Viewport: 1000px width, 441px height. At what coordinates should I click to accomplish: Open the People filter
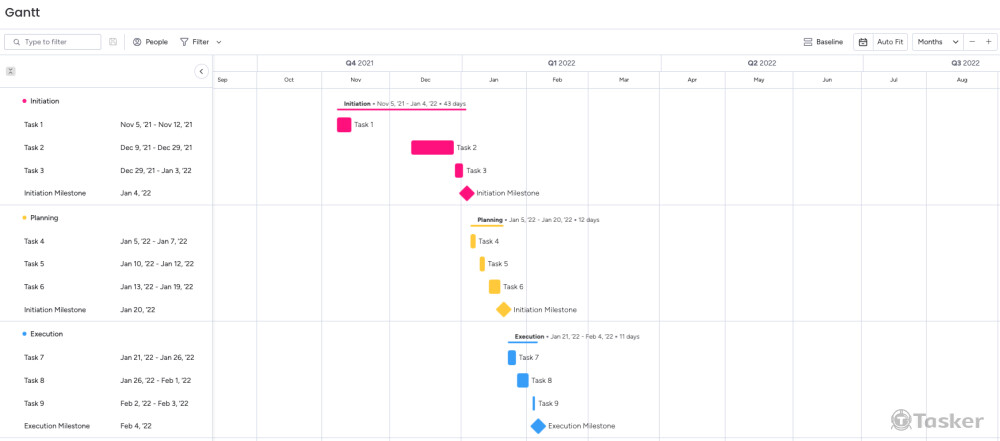(150, 42)
